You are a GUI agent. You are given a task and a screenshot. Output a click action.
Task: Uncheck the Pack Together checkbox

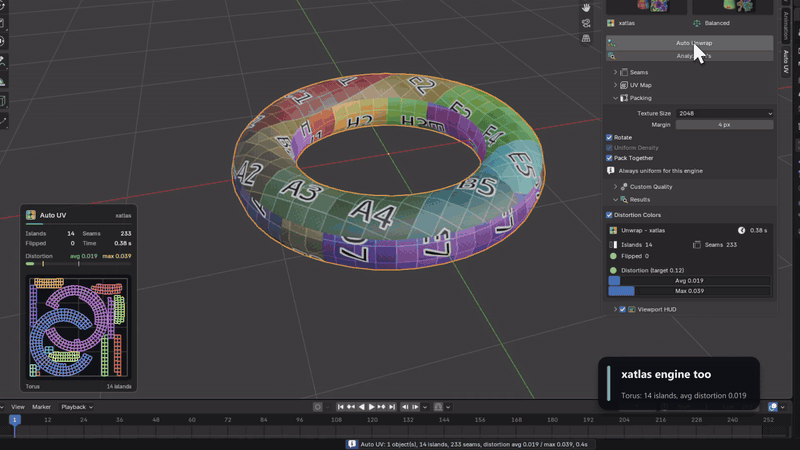click(x=609, y=158)
